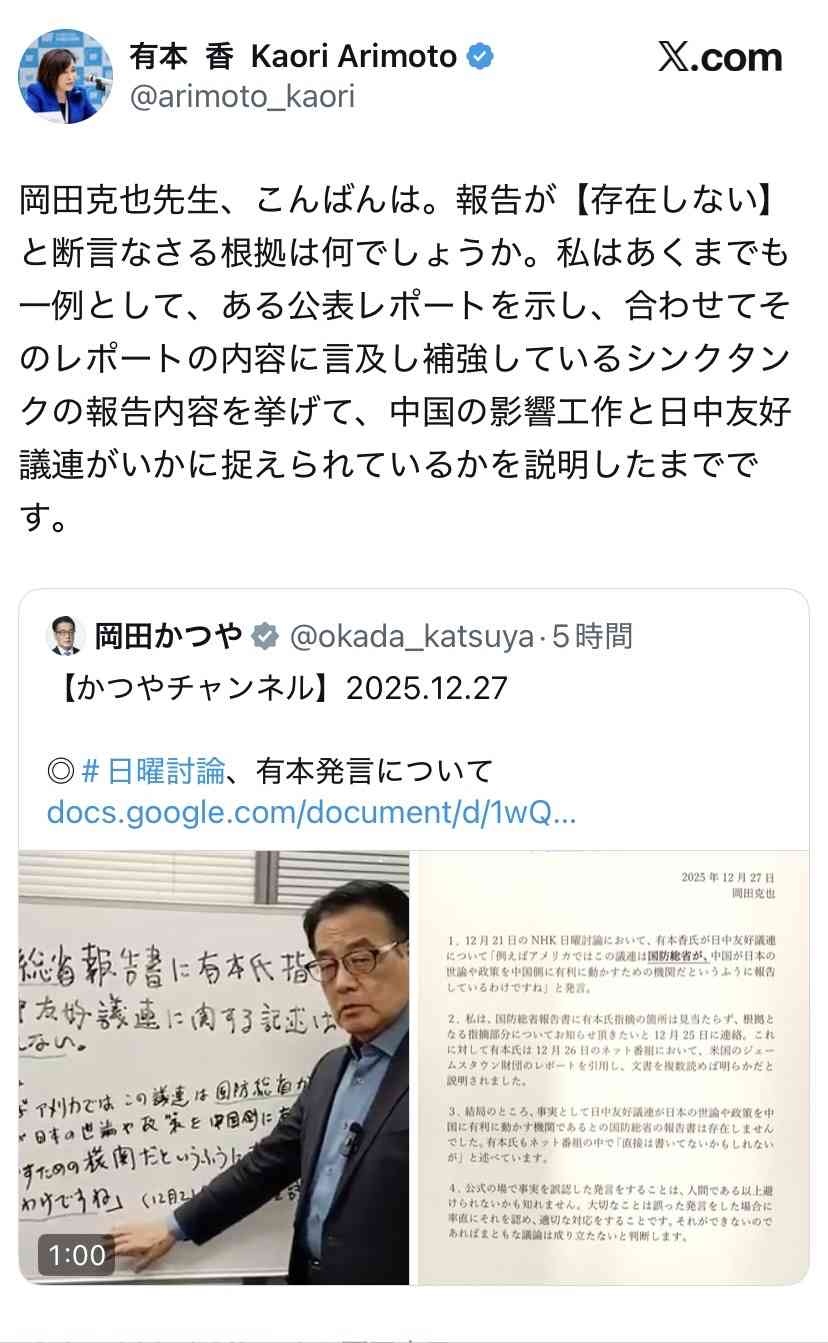This screenshot has height=1343, width=828.
Task: Play the video thumbnail with the whiteboard
Action: click(x=214, y=1068)
